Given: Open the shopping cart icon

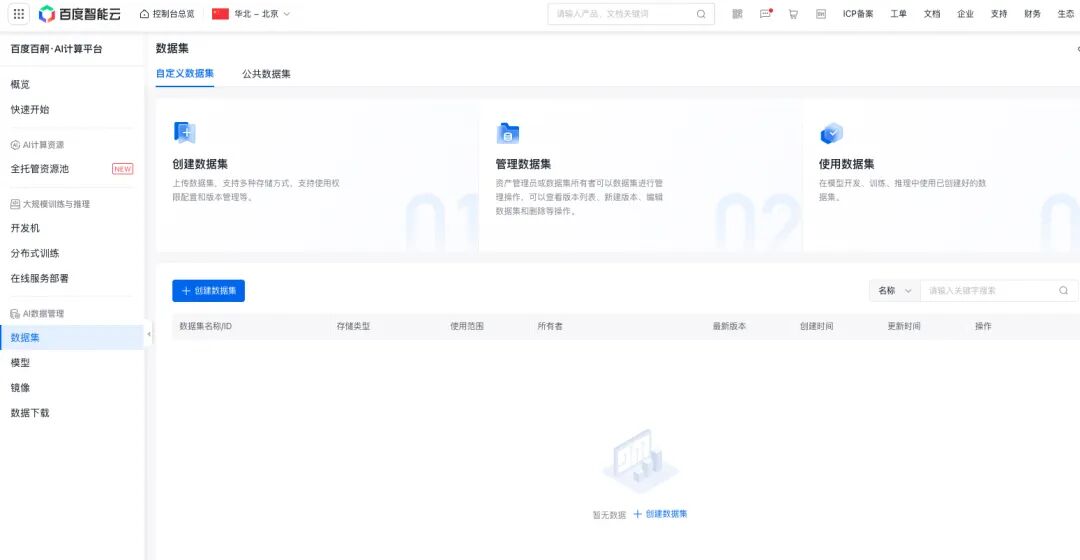Looking at the screenshot, I should [x=793, y=14].
